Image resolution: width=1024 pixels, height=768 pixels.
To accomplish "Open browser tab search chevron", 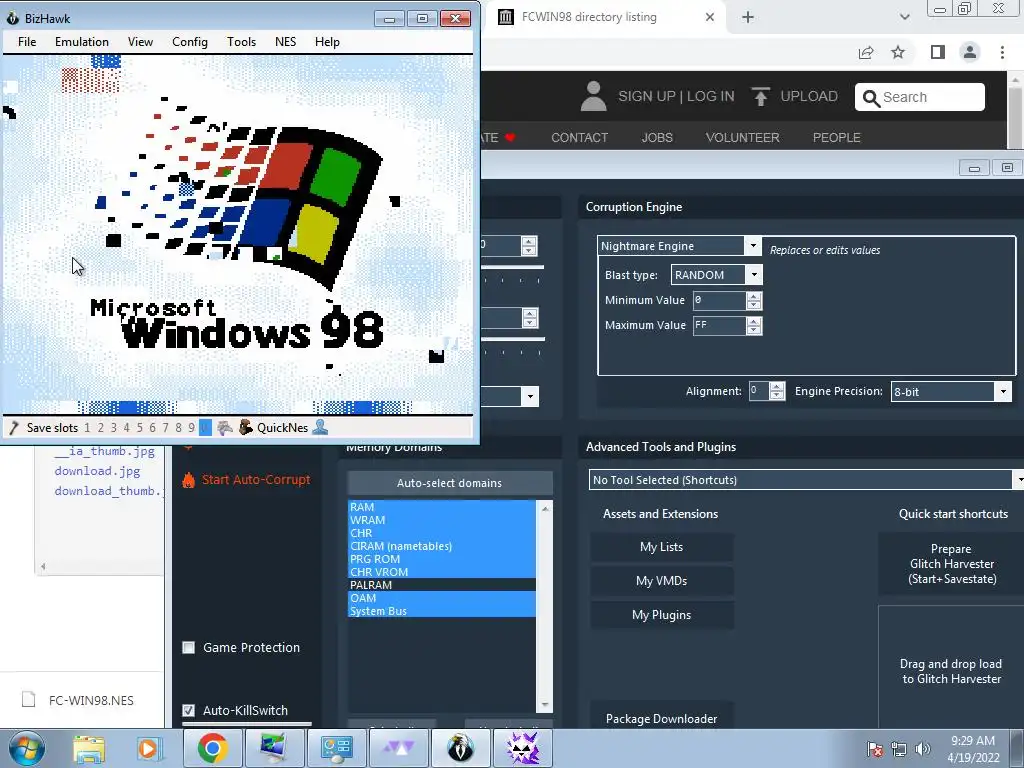I will [904, 17].
